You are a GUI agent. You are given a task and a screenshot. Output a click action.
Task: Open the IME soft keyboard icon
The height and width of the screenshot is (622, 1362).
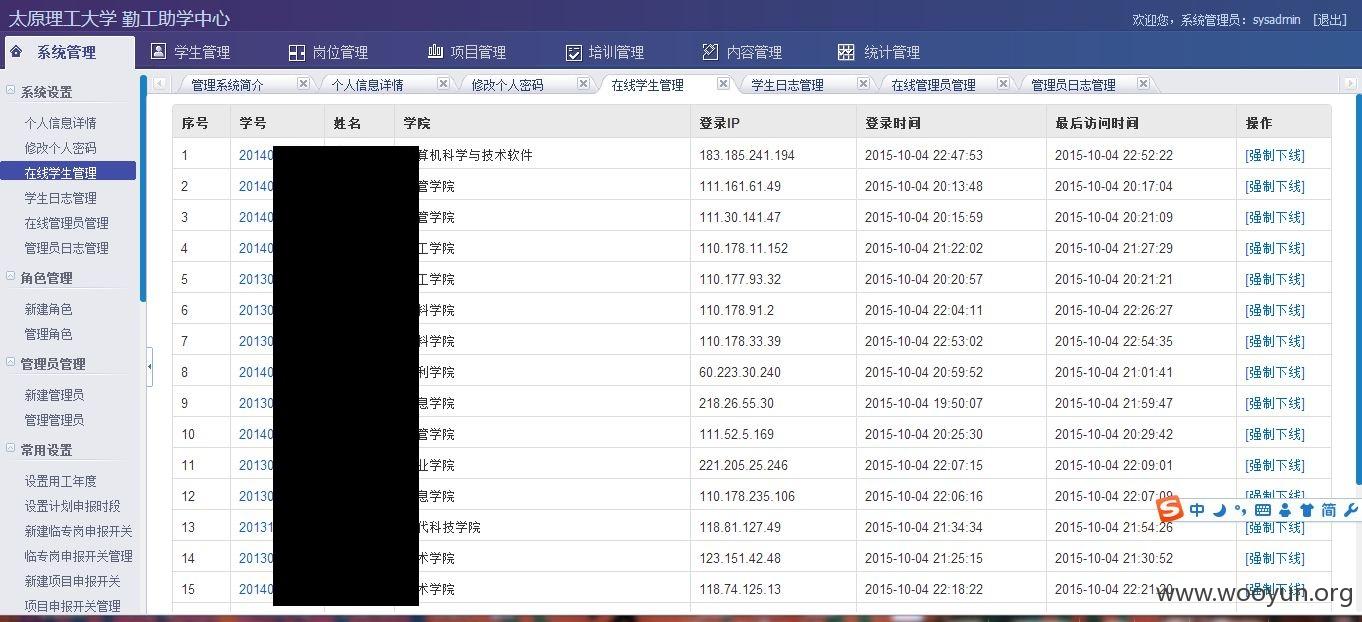tap(1262, 510)
